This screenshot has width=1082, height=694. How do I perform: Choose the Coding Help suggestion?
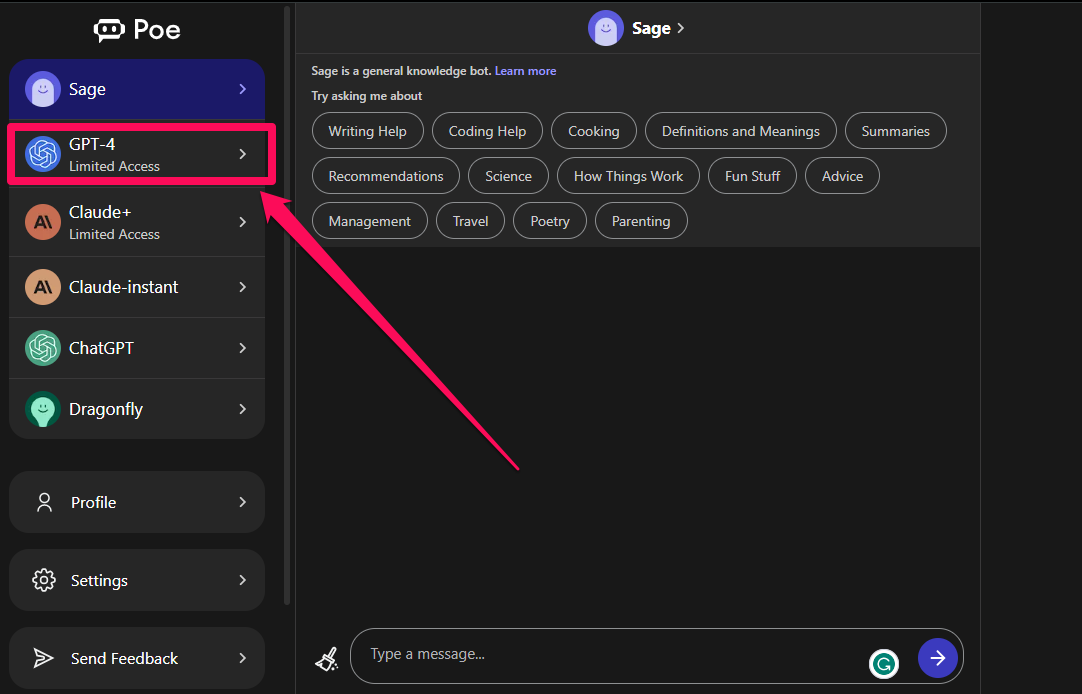487,131
